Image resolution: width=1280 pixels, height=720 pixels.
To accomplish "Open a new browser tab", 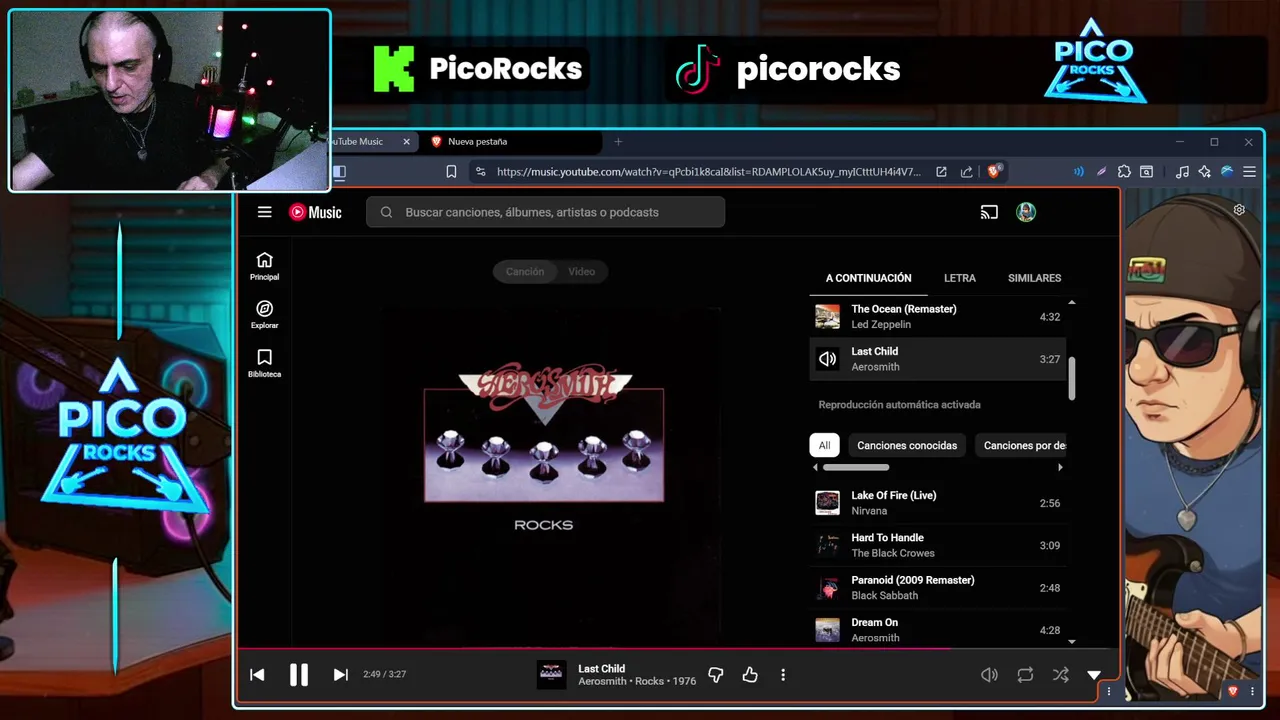I will [x=617, y=142].
